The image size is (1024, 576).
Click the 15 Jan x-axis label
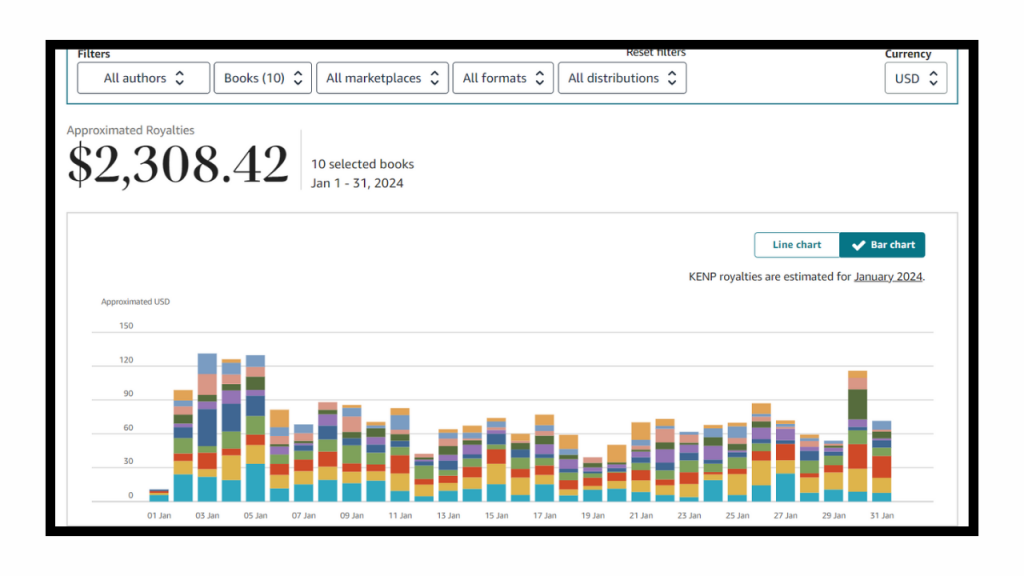click(496, 516)
